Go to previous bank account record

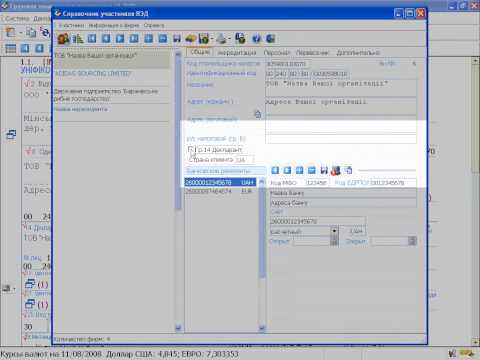click(275, 170)
